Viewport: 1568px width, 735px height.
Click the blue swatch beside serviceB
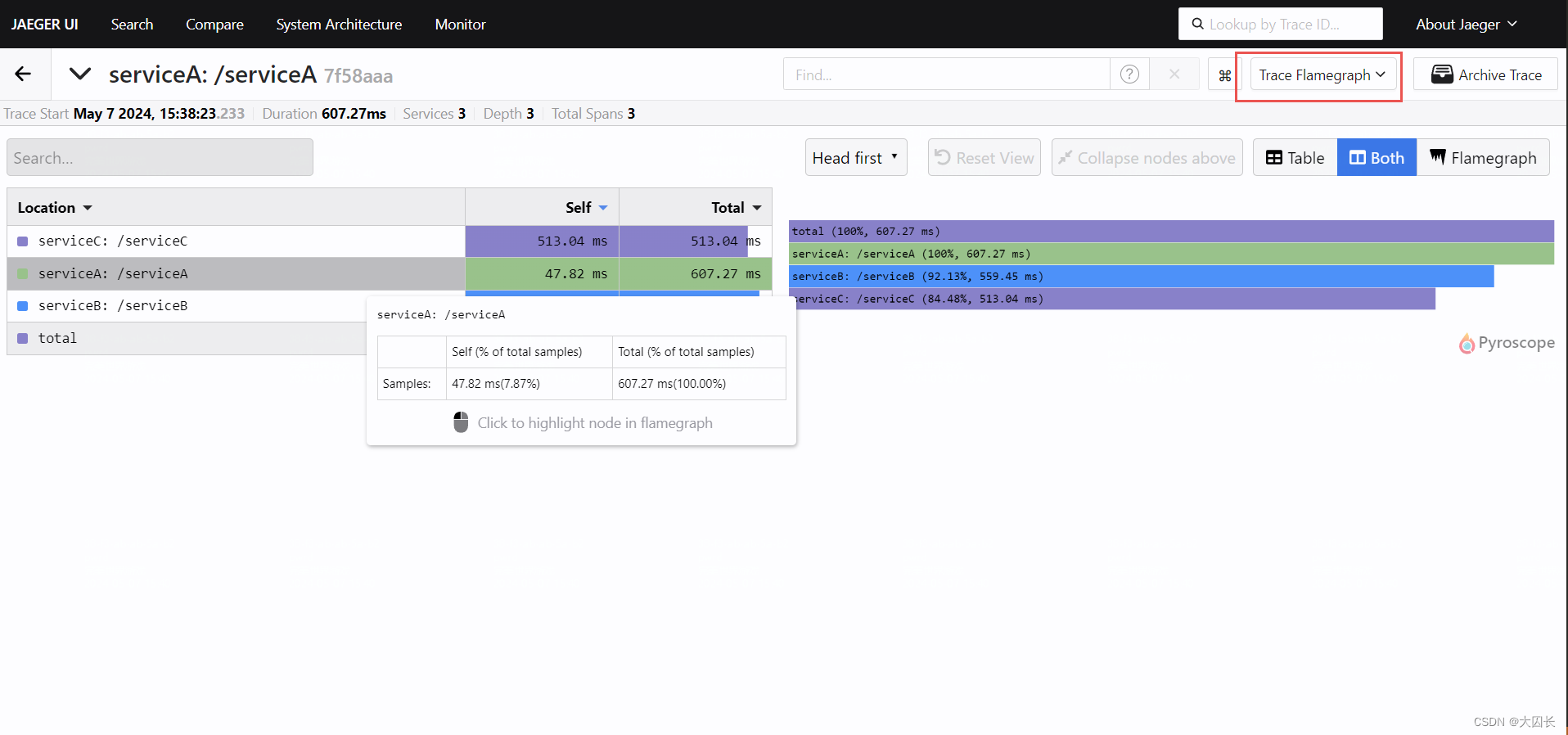[23, 305]
